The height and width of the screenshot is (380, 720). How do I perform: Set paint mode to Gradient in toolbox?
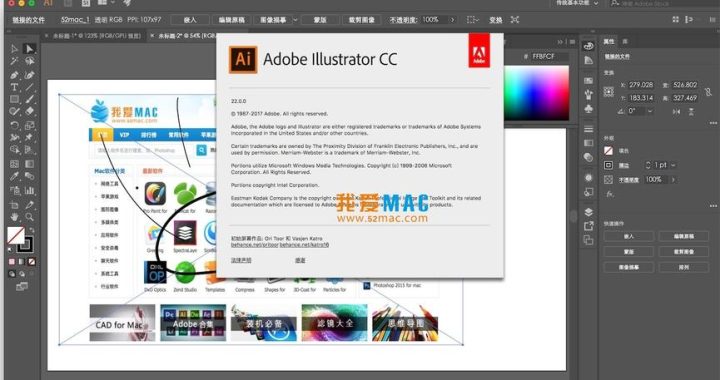(x=22, y=262)
